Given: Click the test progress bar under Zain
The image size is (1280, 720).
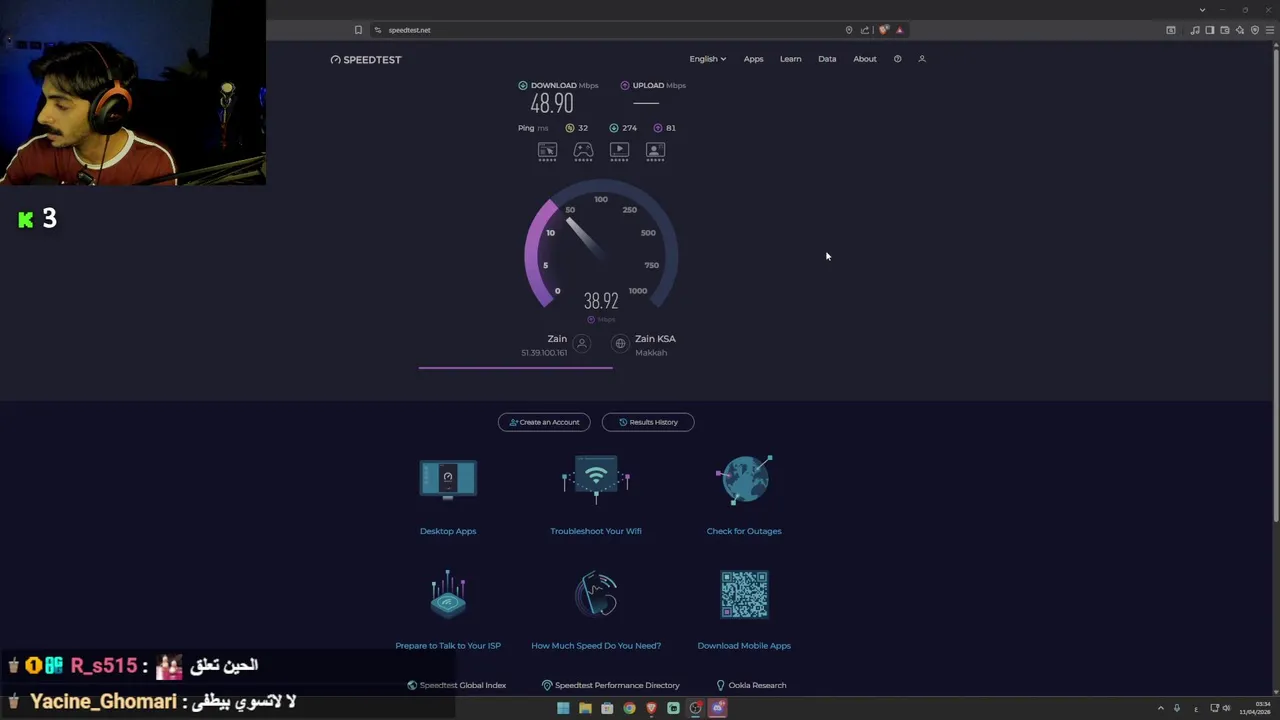Looking at the screenshot, I should coord(515,367).
